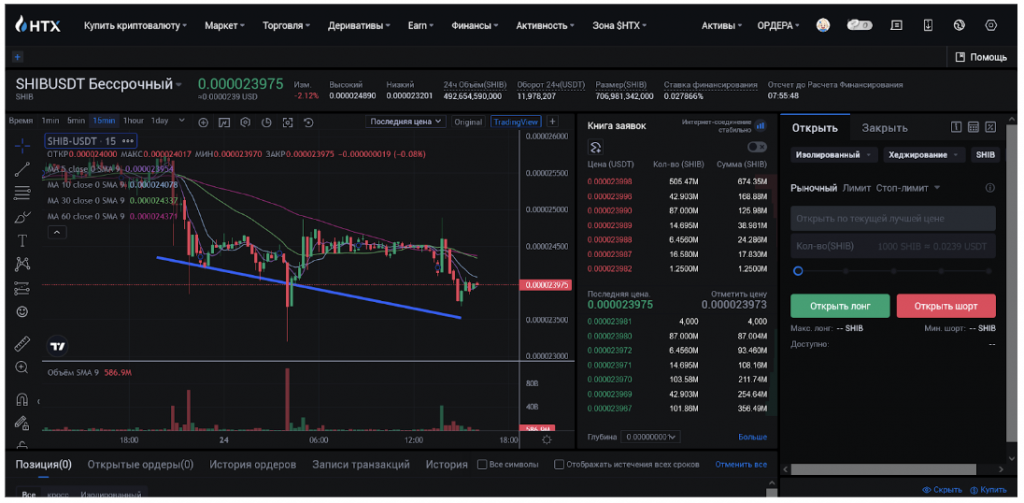Viewport: 1024px width, 503px height.
Task: Toggle the magnet mode tool
Action: (x=22, y=399)
